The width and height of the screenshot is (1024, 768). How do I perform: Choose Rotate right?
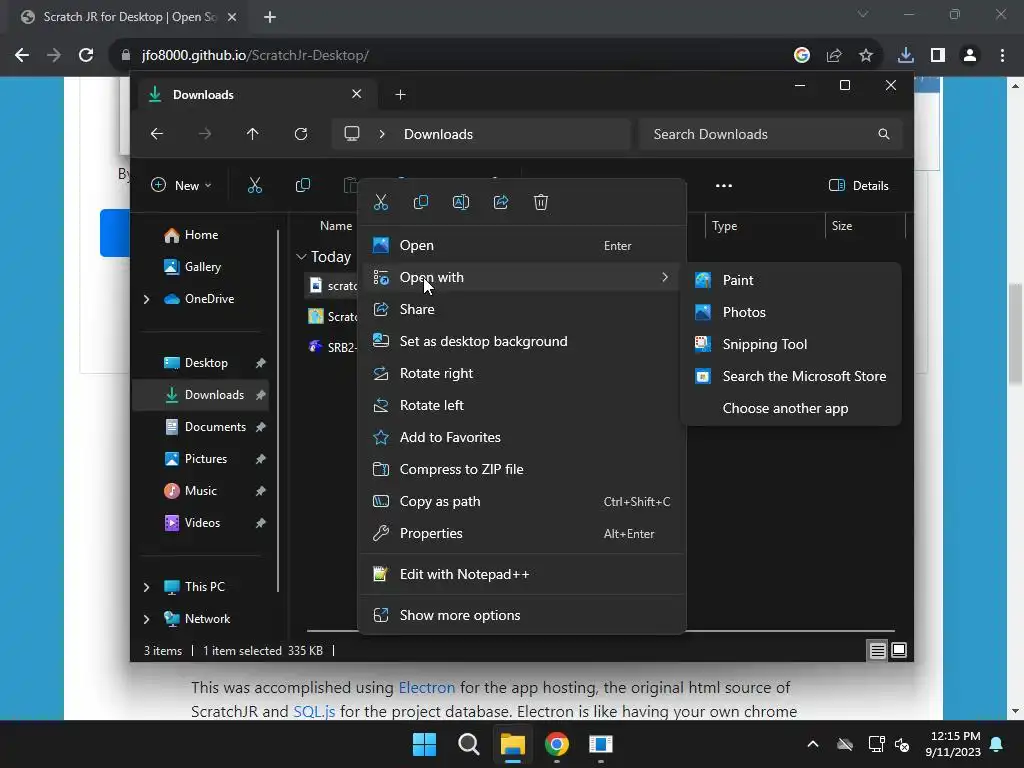pyautogui.click(x=522, y=374)
